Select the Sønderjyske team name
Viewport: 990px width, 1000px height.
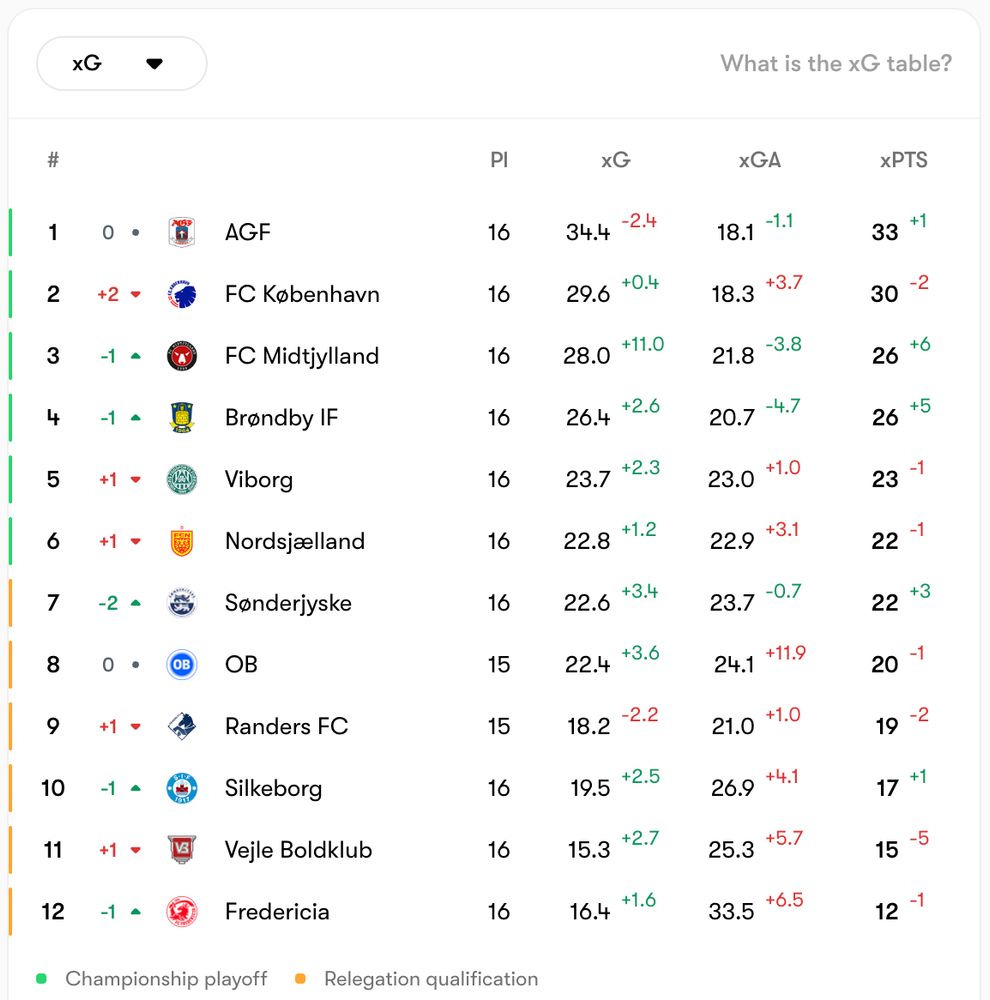point(288,603)
